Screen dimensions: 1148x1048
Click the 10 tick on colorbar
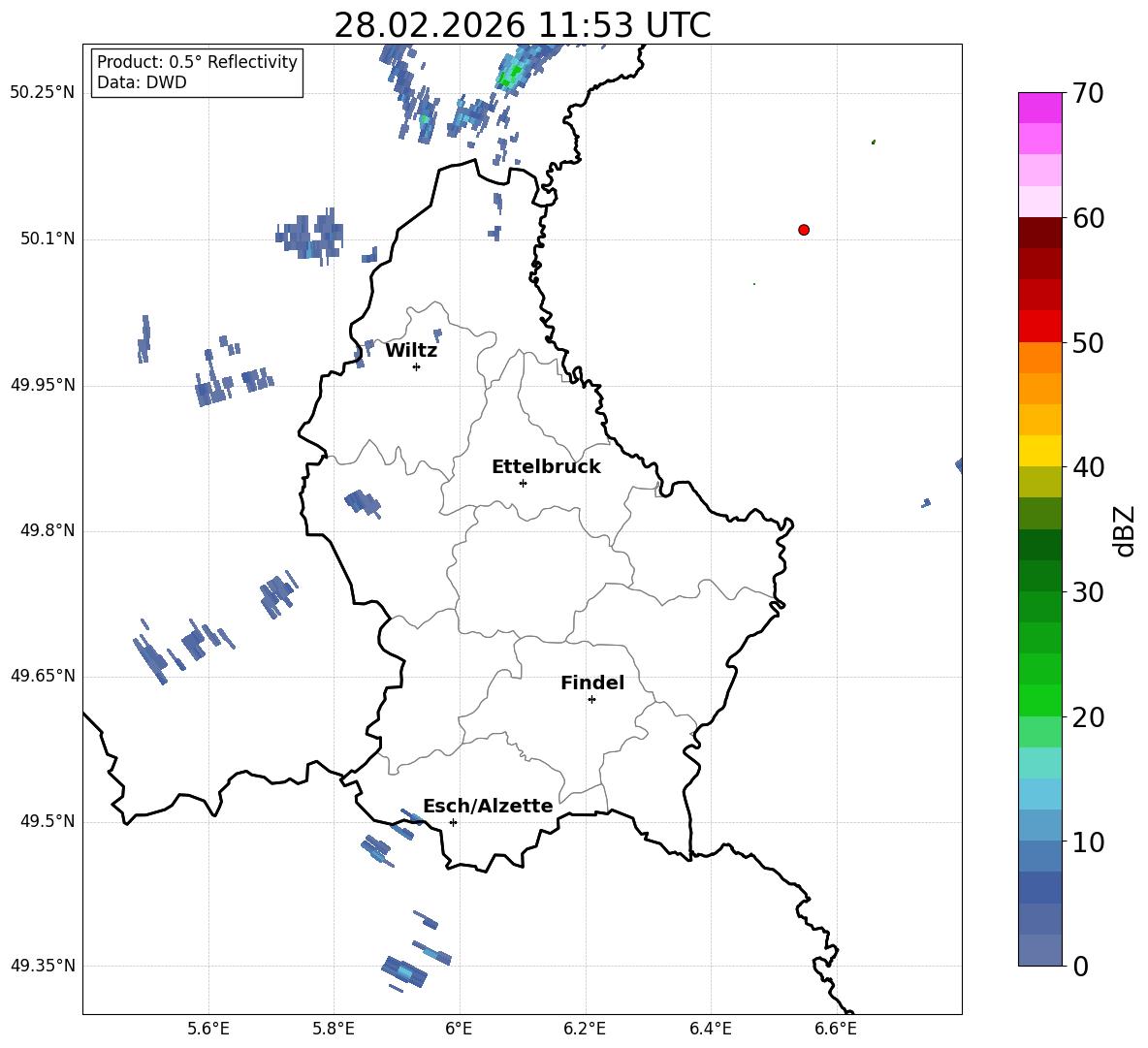click(x=1088, y=842)
